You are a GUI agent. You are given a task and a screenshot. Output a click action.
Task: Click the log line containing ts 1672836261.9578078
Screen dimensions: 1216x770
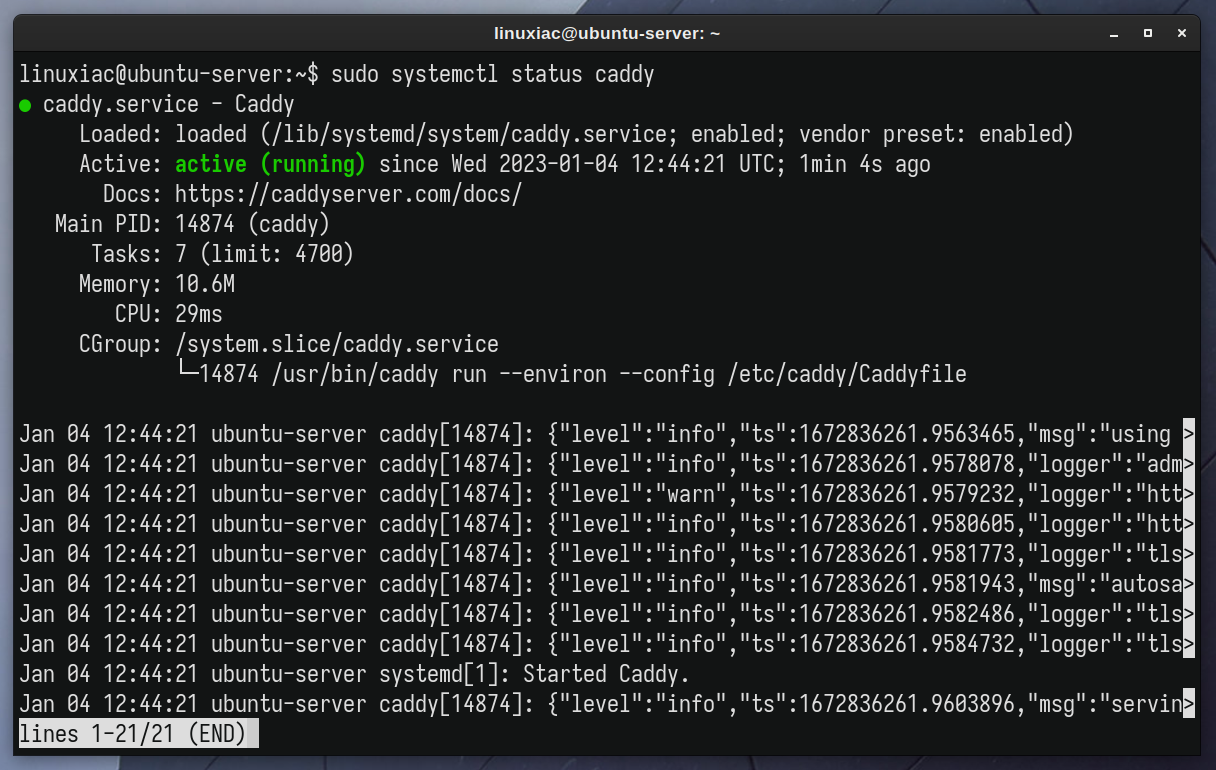pos(606,464)
